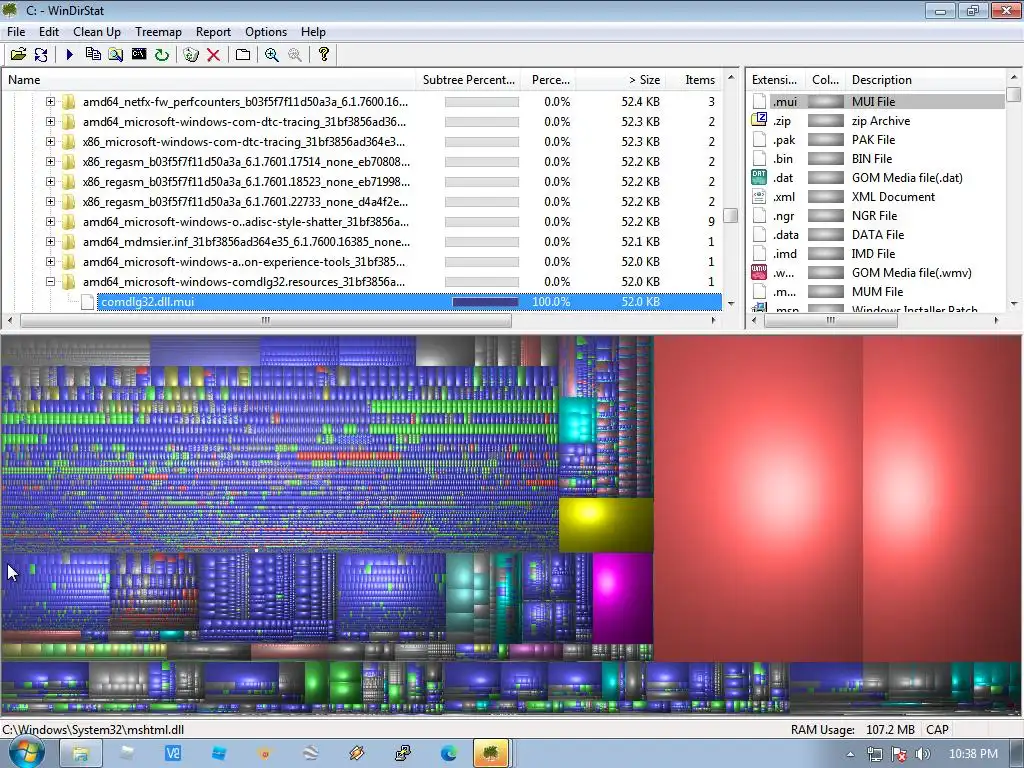
Task: Expand amd64 adisc-style-shatter folder
Action: coord(50,221)
